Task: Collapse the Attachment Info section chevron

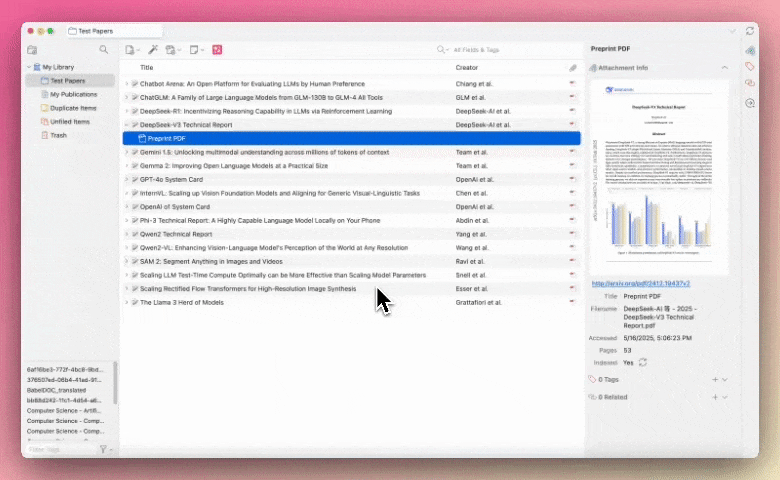Action: pyautogui.click(x=725, y=68)
